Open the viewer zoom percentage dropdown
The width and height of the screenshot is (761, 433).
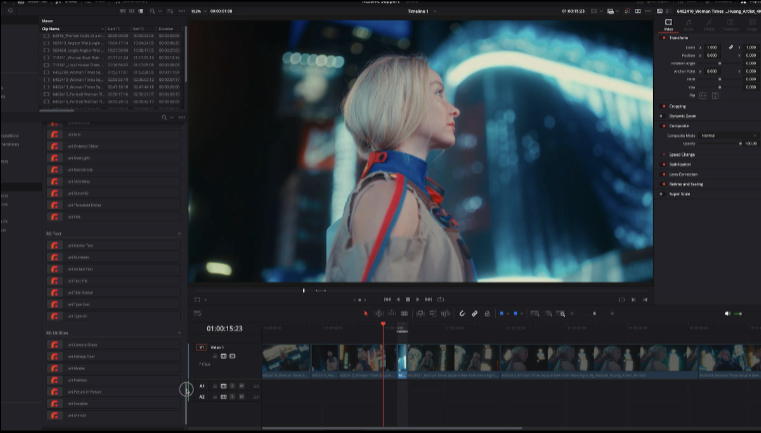point(197,11)
